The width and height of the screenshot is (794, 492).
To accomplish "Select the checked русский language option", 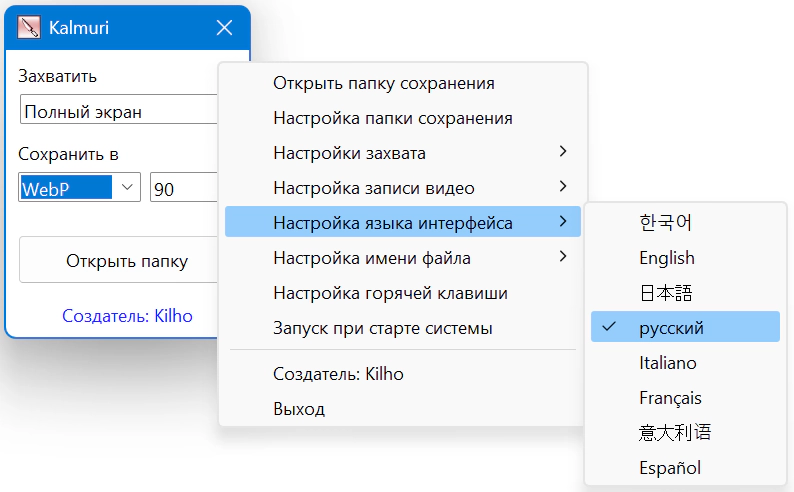I will coord(685,326).
